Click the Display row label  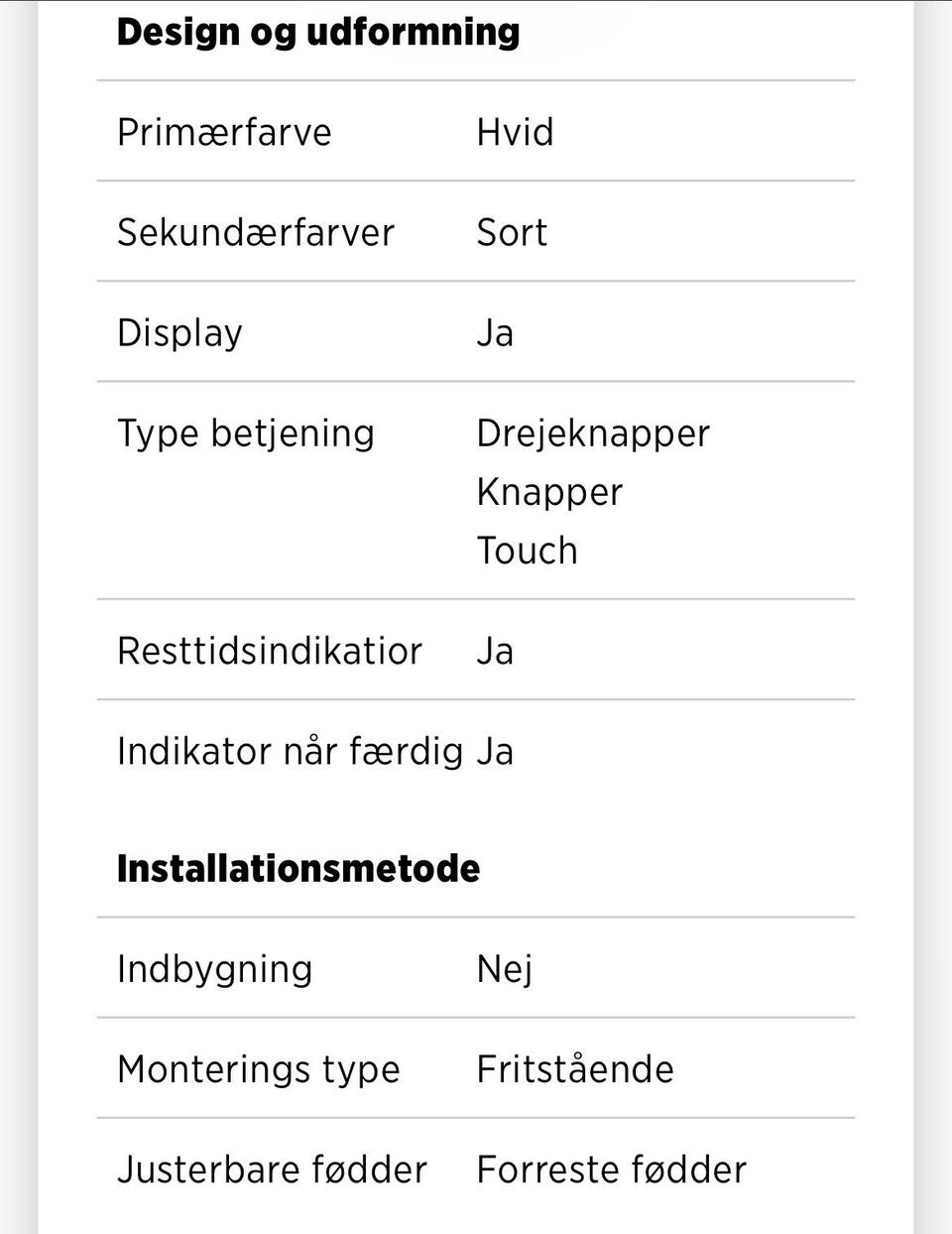coord(179,333)
